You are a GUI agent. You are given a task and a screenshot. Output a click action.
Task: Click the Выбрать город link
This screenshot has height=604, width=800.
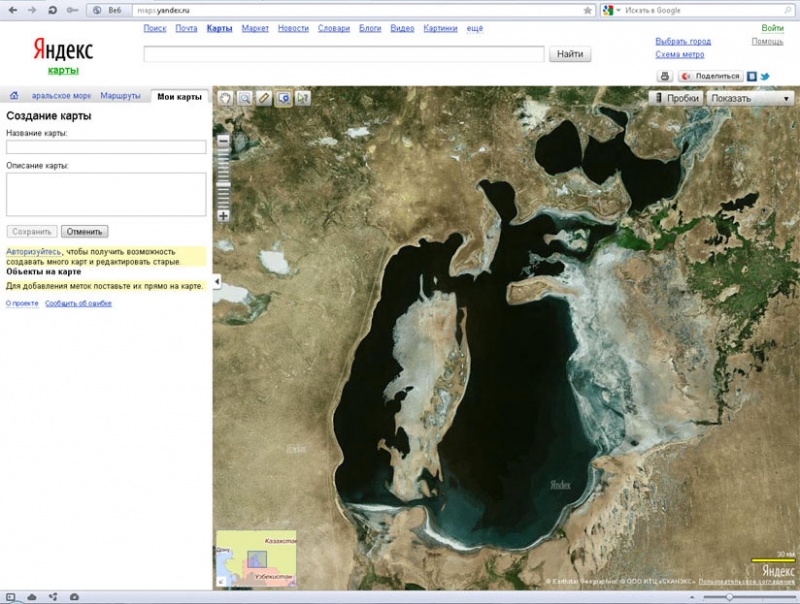tap(683, 41)
